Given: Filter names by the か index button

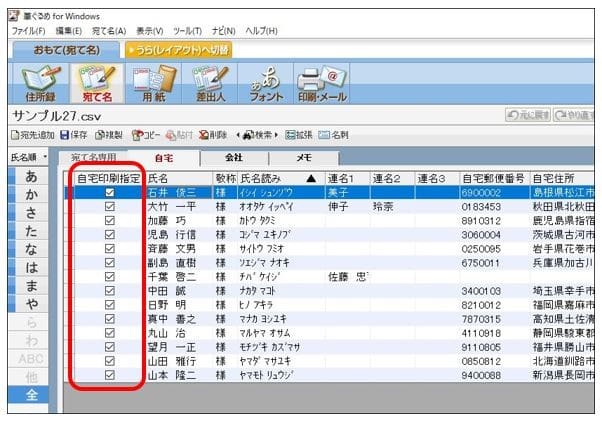Looking at the screenshot, I should click(x=33, y=196).
